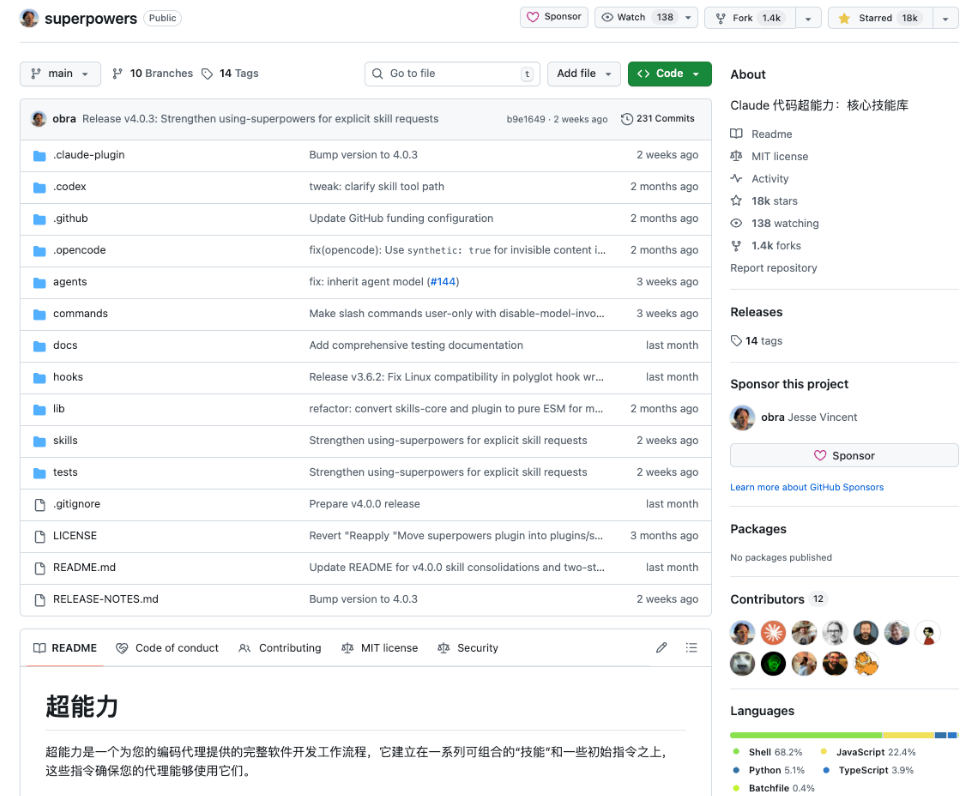The width and height of the screenshot is (977, 796).
Task: Open the Fork options dropdown arrow
Action: click(x=808, y=18)
